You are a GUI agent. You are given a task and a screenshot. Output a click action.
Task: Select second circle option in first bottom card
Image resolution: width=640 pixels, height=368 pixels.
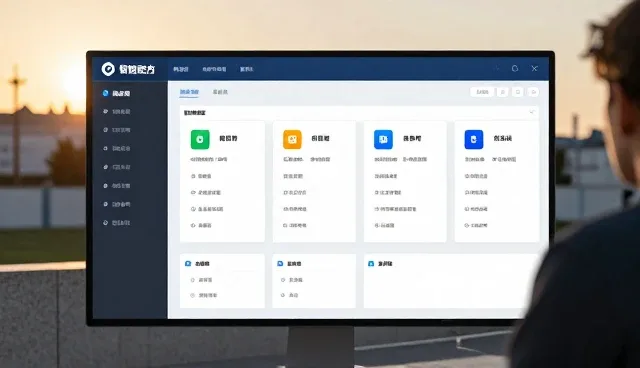pyautogui.click(x=193, y=295)
